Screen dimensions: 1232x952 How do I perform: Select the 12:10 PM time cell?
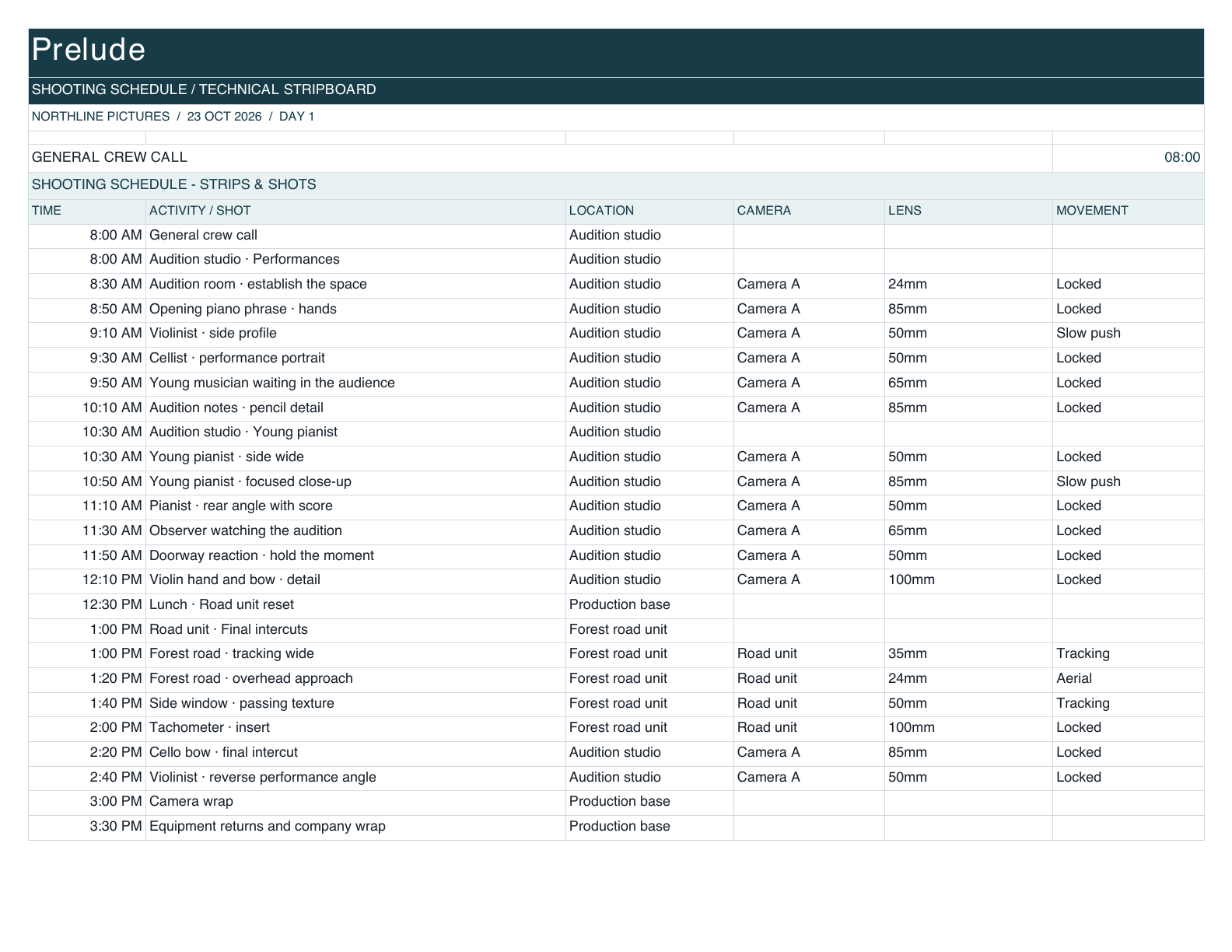87,580
